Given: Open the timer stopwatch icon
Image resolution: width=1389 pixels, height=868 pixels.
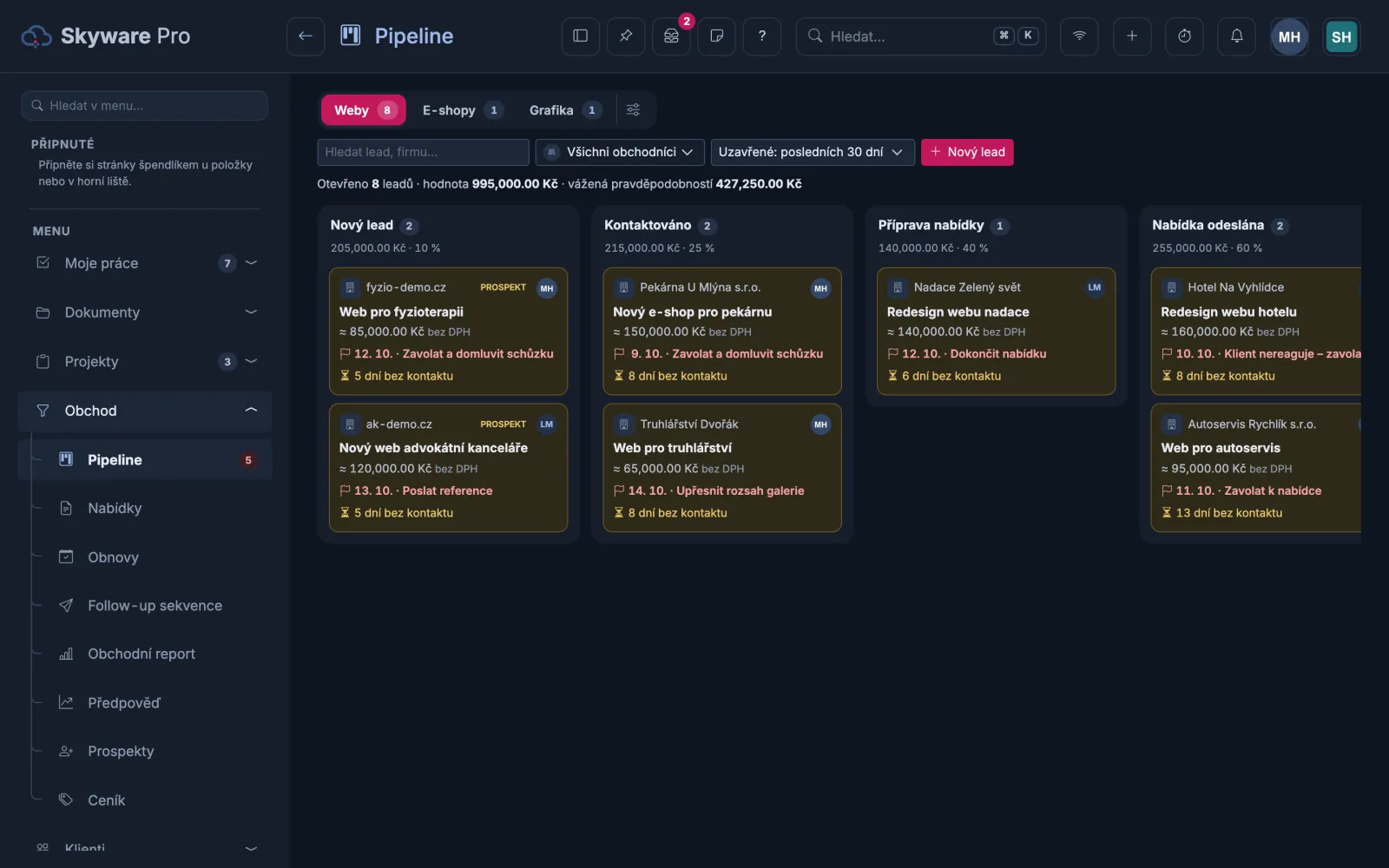Looking at the screenshot, I should pyautogui.click(x=1185, y=36).
